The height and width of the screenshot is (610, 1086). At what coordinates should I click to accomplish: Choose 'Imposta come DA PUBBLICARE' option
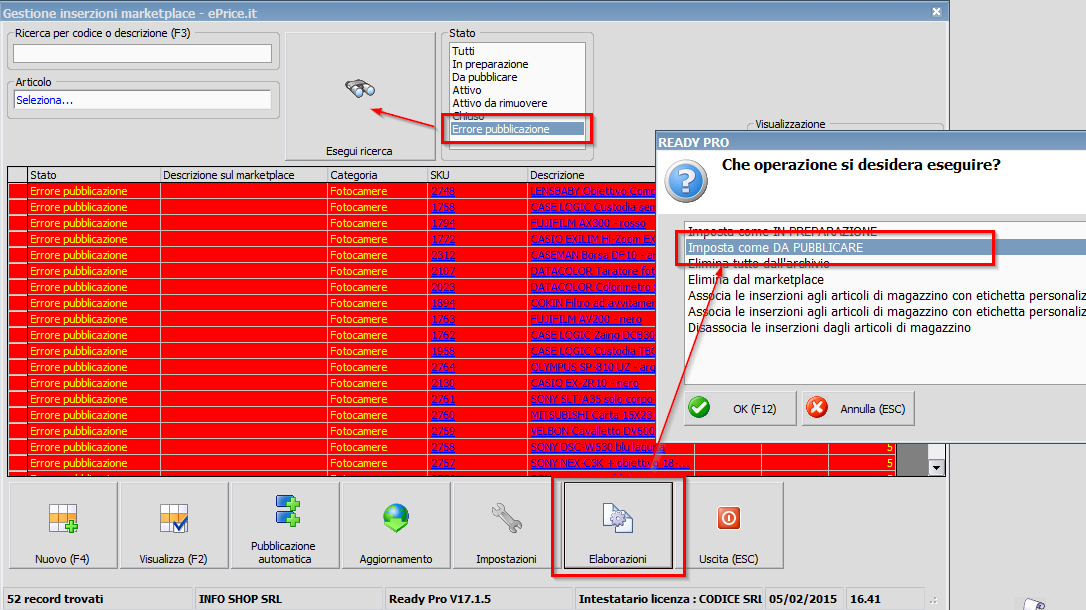(x=885, y=247)
